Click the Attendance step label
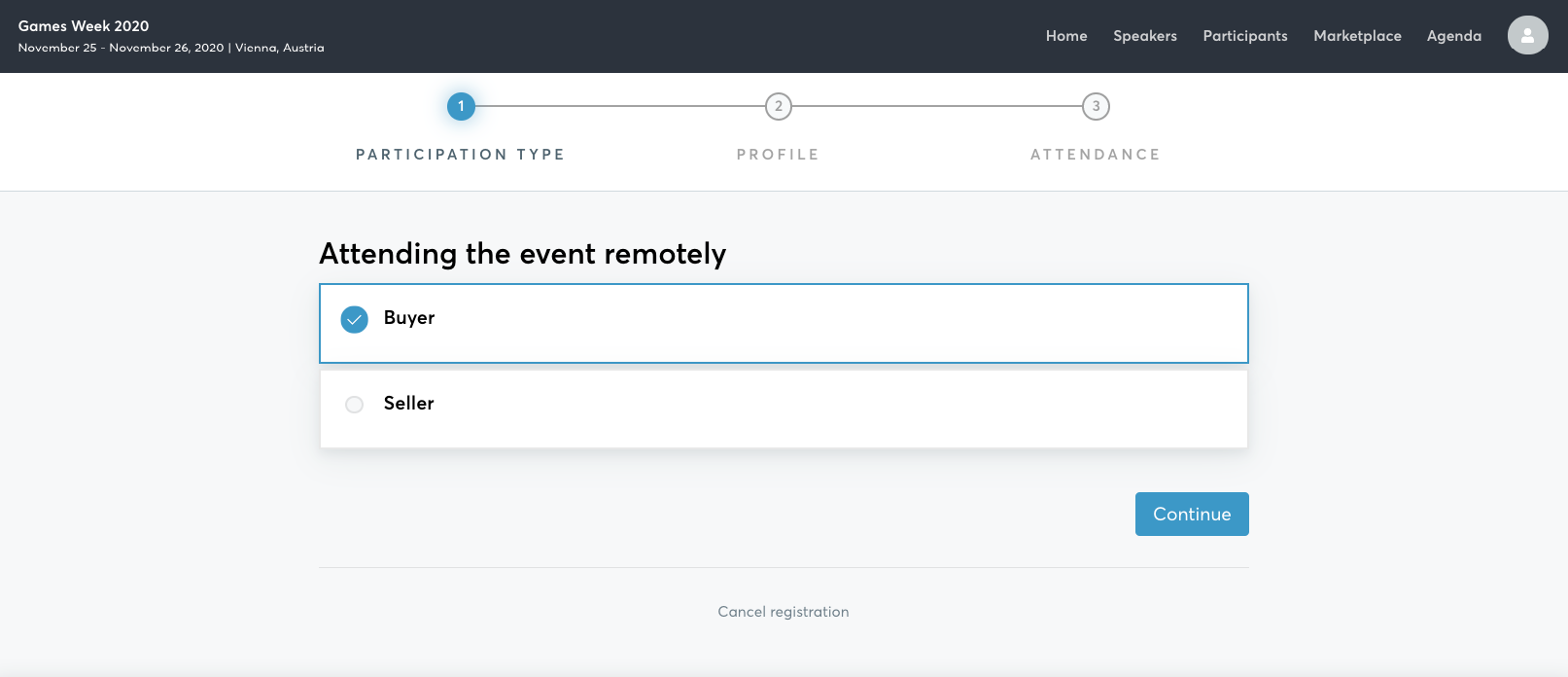Screen dimensions: 1568x677 click(x=1096, y=155)
